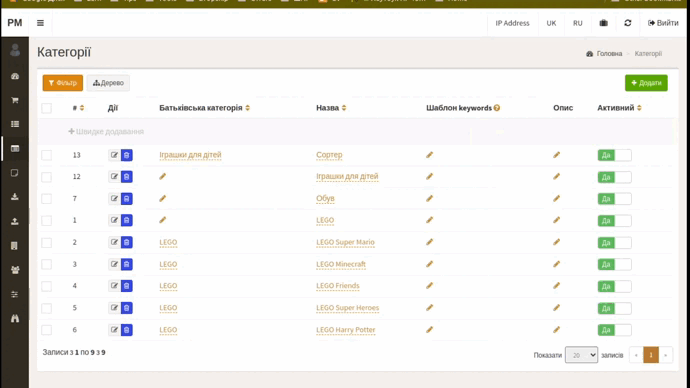Screen dimensions: 690x388
Task: Go to next page in pagination
Action: point(665,355)
